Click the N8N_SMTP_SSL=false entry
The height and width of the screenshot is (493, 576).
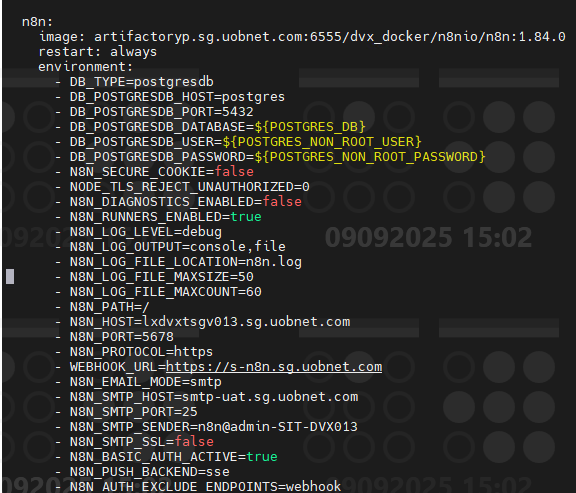pyautogui.click(x=142, y=442)
